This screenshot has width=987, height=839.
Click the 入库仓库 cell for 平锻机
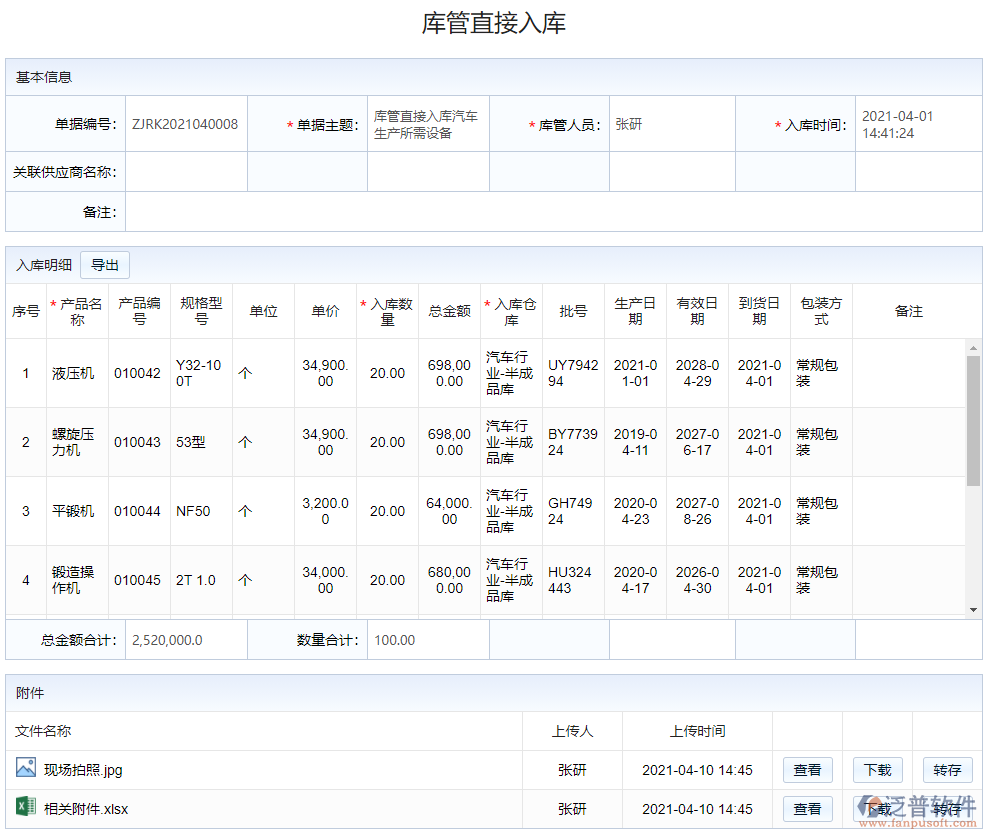[x=510, y=511]
